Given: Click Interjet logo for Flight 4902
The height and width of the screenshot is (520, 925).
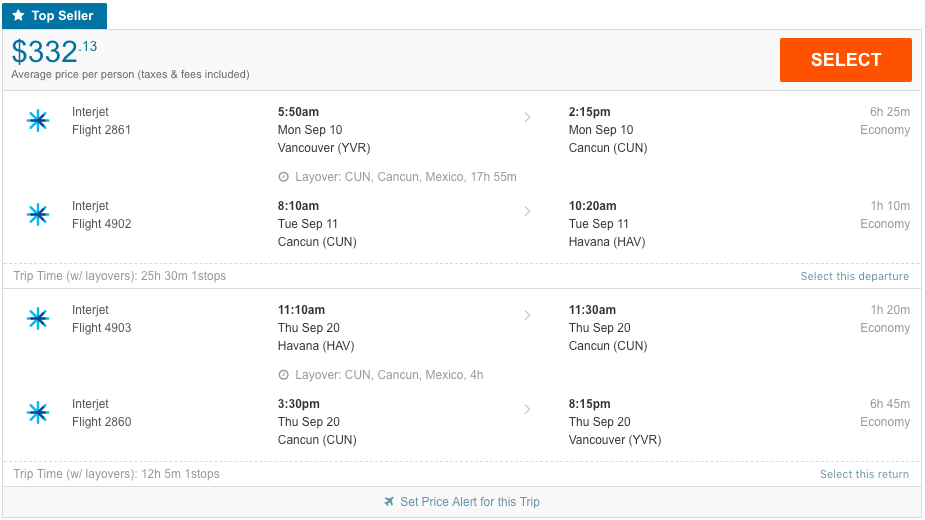Looking at the screenshot, I should pyautogui.click(x=38, y=214).
